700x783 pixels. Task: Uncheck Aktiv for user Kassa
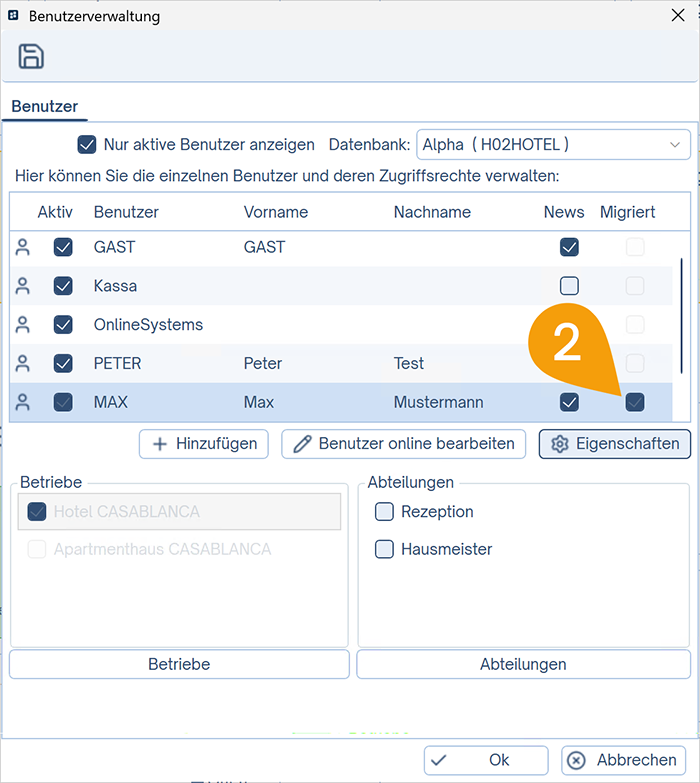63,286
